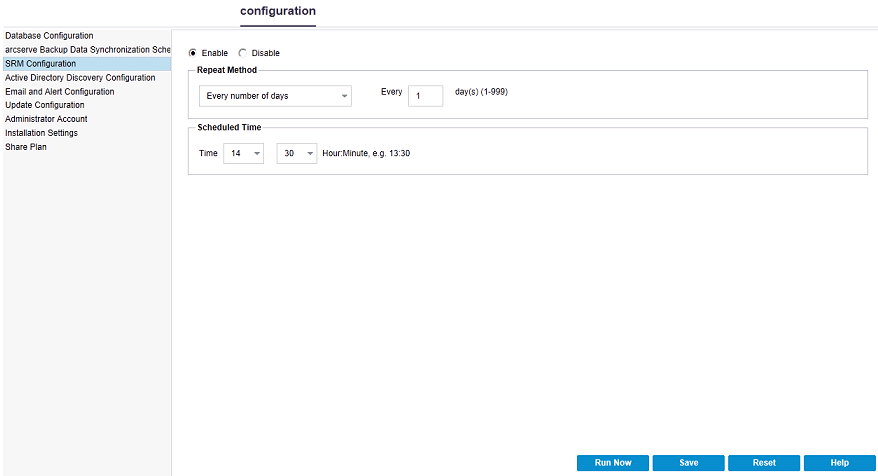Open the Repeat Method dropdown
This screenshot has width=878, height=476.
click(x=275, y=96)
